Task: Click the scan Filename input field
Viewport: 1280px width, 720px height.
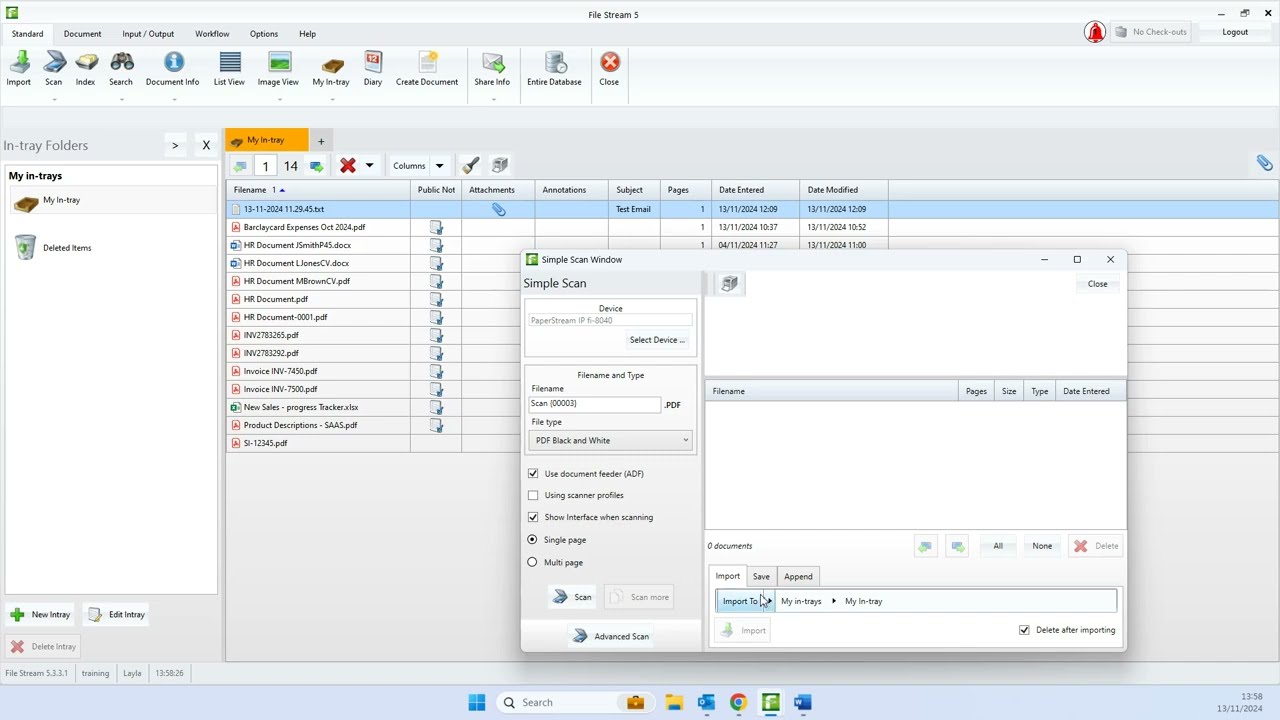Action: (x=595, y=404)
